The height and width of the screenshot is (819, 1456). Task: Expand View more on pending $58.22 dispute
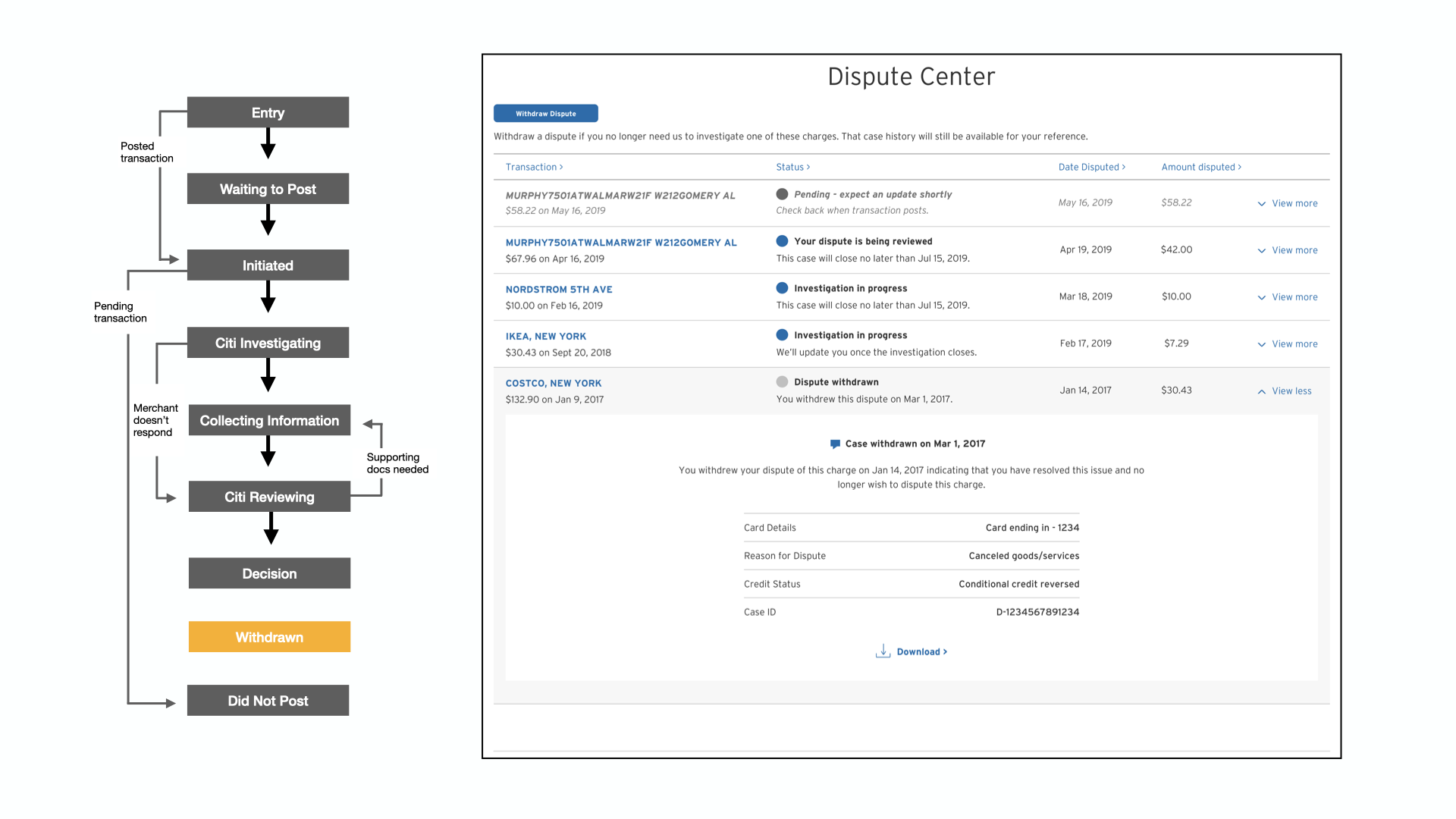click(x=1288, y=203)
